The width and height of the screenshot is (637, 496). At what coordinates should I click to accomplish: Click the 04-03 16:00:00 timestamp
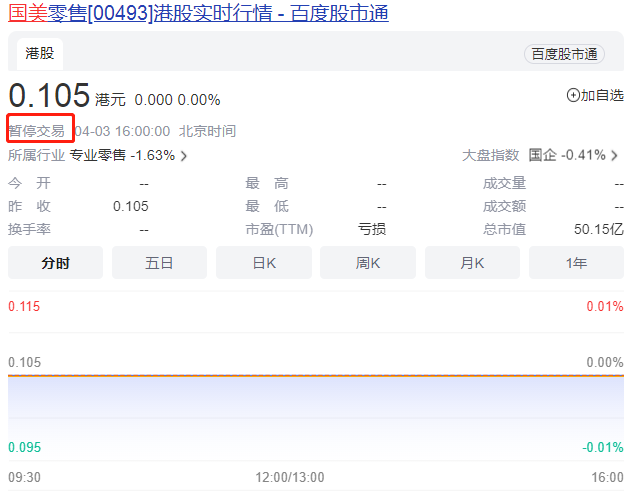(x=122, y=131)
